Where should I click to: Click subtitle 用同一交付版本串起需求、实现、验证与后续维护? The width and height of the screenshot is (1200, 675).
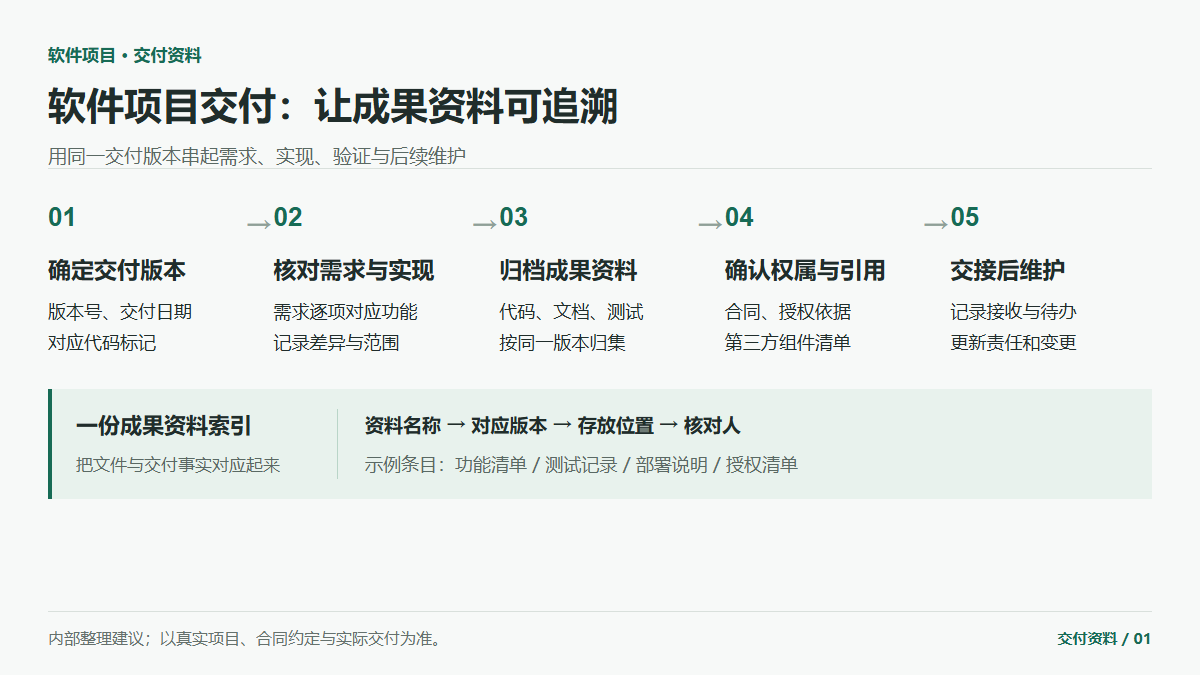pyautogui.click(x=257, y=156)
